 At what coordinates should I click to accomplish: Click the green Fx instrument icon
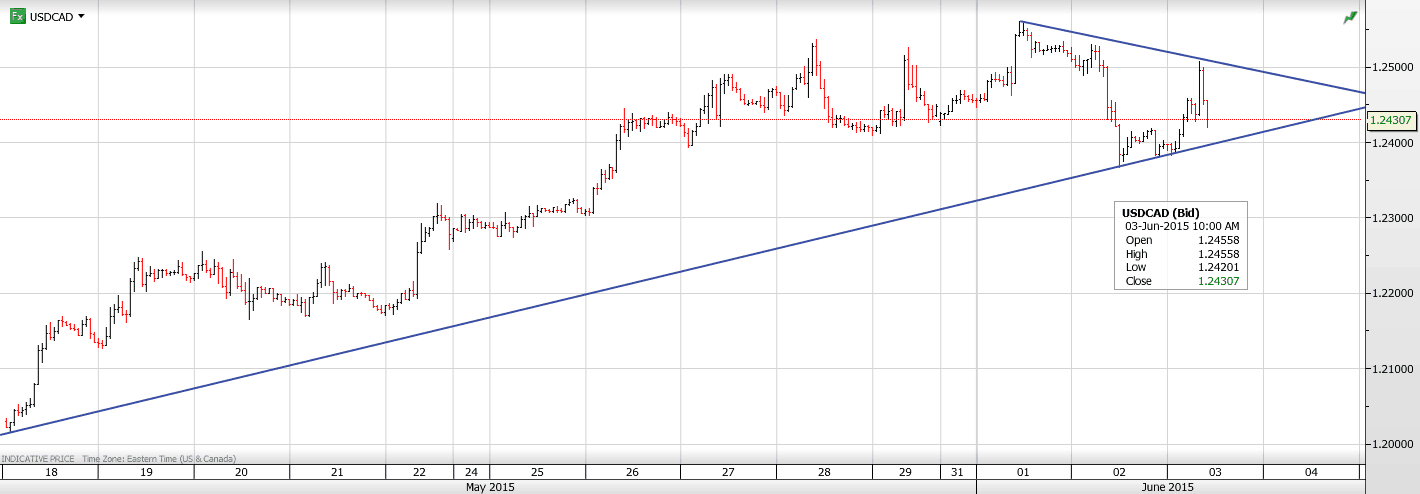pyautogui.click(x=17, y=16)
